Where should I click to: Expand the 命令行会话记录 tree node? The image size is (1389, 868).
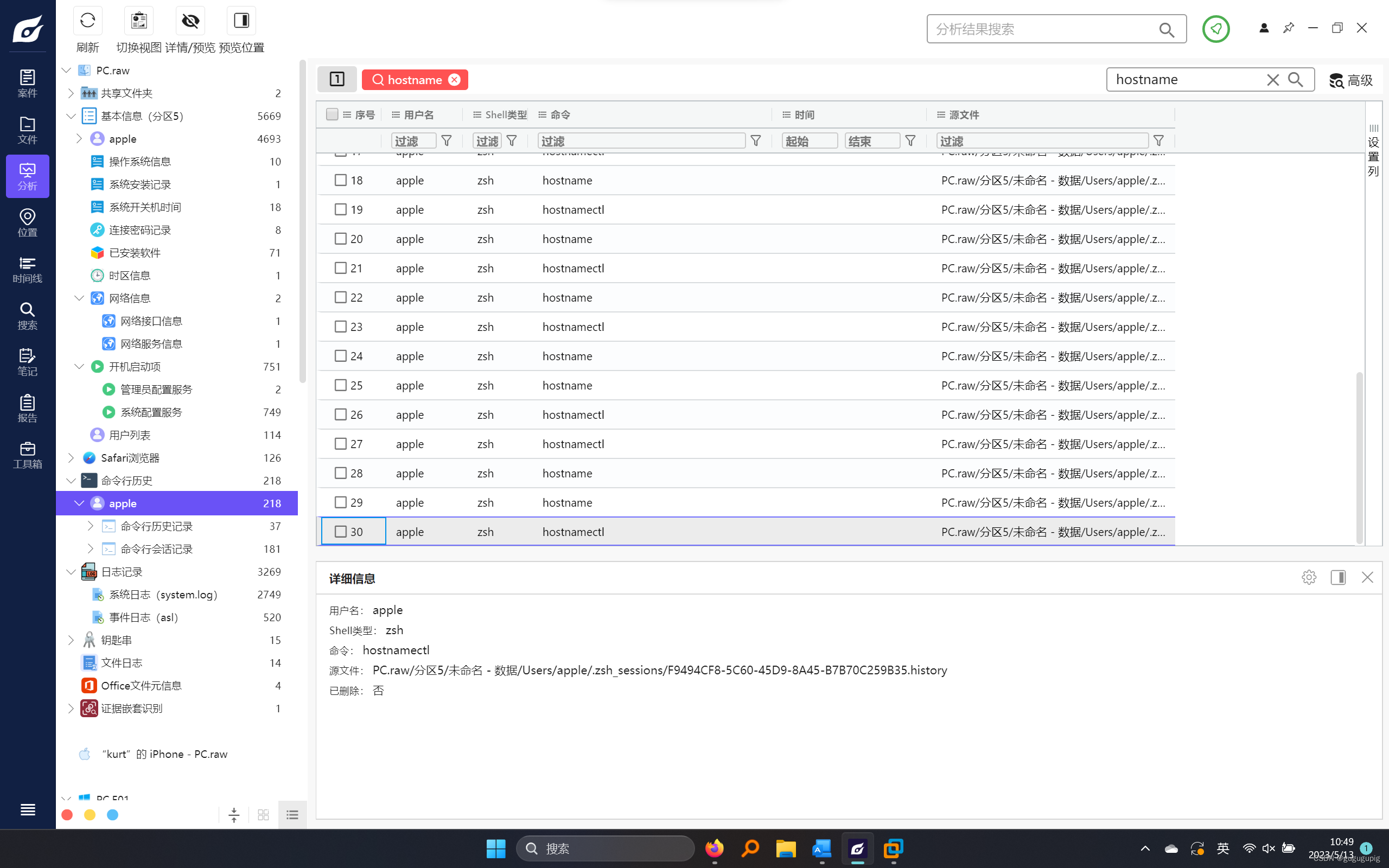90,549
